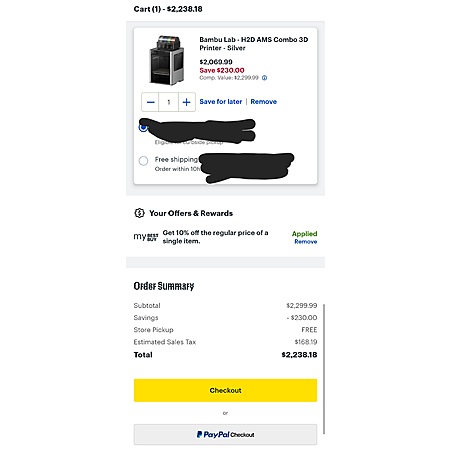This screenshot has height=450, width=450.
Task: Select the Free shipping radio option
Action: tap(143, 161)
